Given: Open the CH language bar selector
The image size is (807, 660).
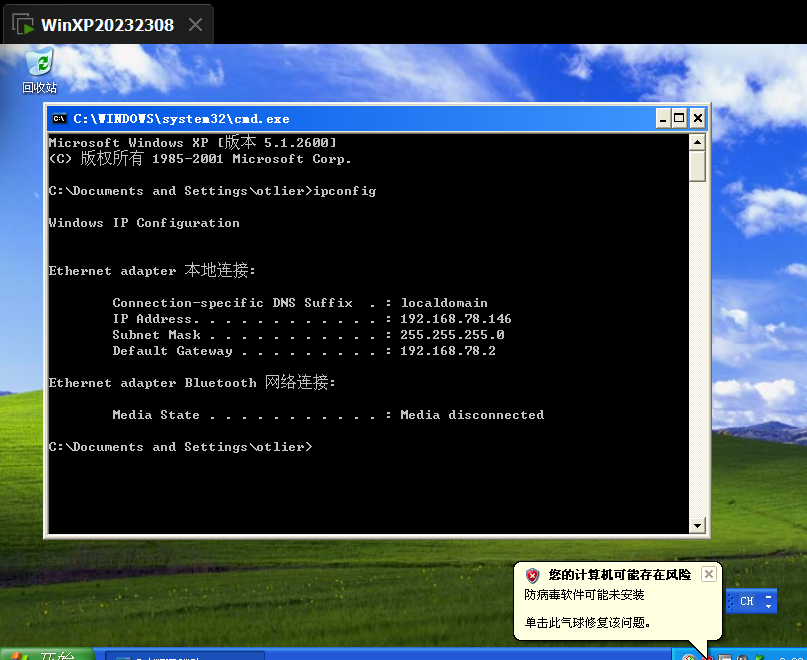Looking at the screenshot, I should (747, 601).
